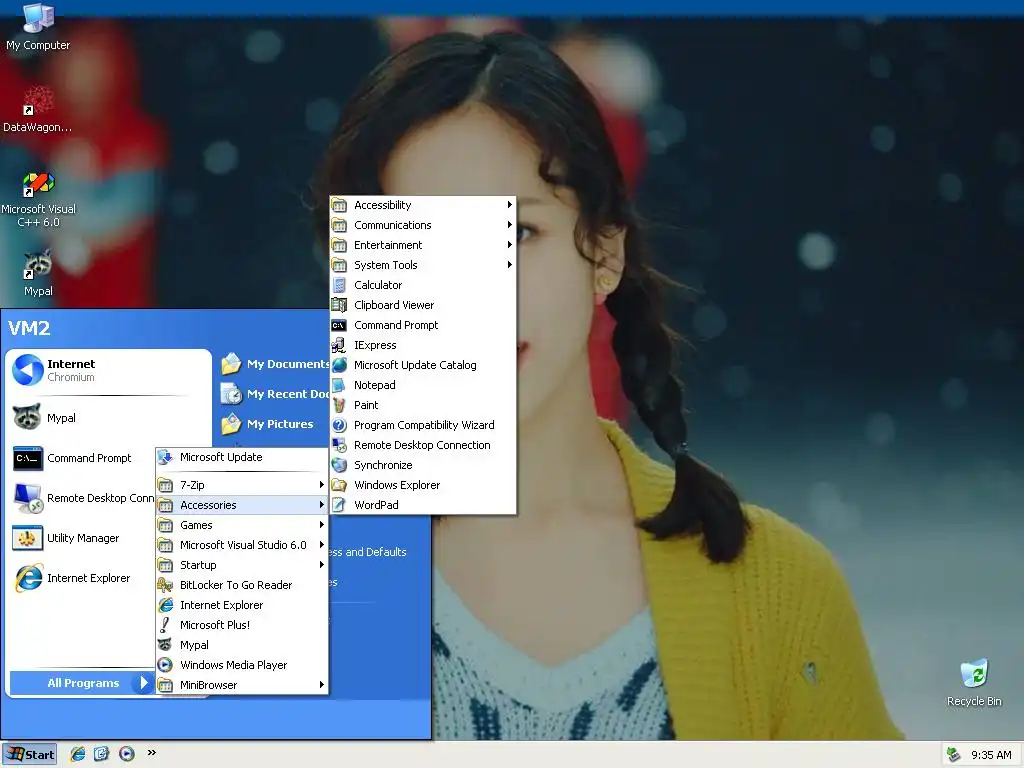Screen dimensions: 1024x768
Task: Open Microsoft Update Catalog entry
Action: coord(423,365)
